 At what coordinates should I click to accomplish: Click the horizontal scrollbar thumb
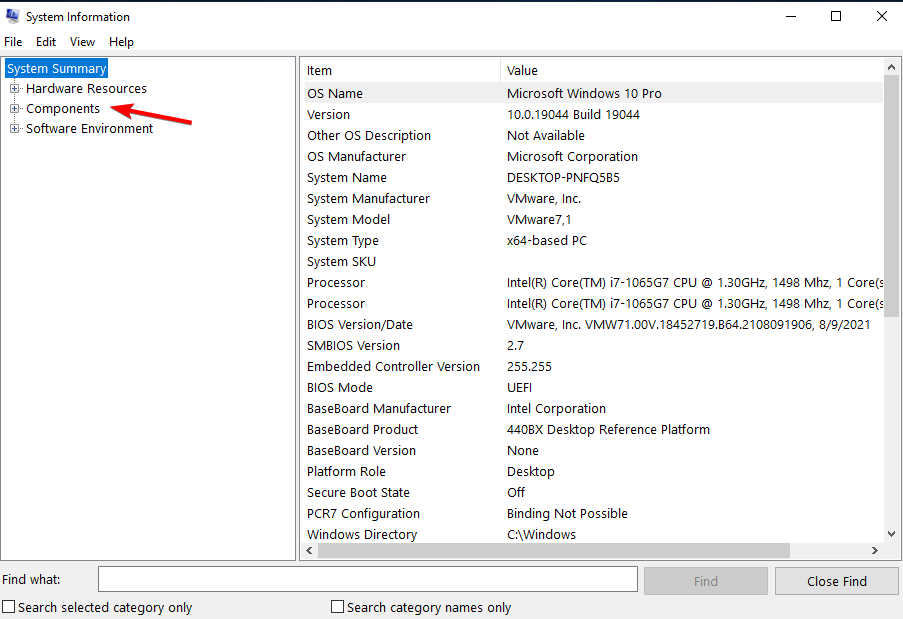[x=553, y=550]
